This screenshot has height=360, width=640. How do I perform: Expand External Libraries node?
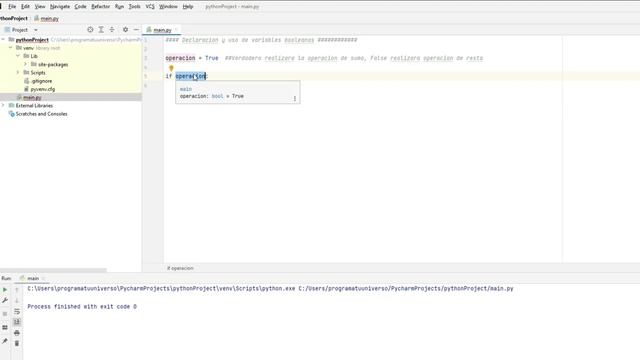[x=4, y=105]
